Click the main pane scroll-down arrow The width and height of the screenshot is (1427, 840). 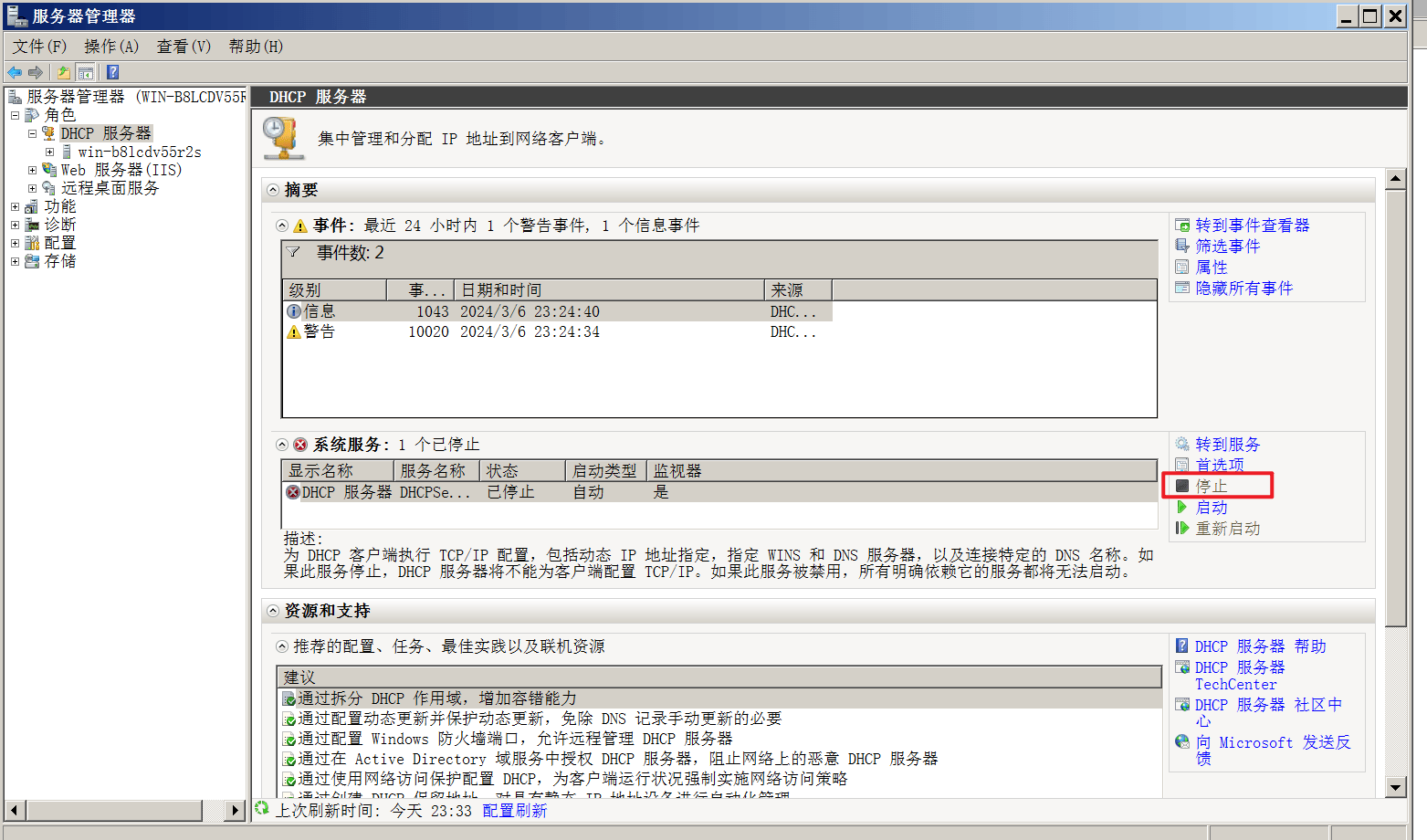pyautogui.click(x=1395, y=788)
